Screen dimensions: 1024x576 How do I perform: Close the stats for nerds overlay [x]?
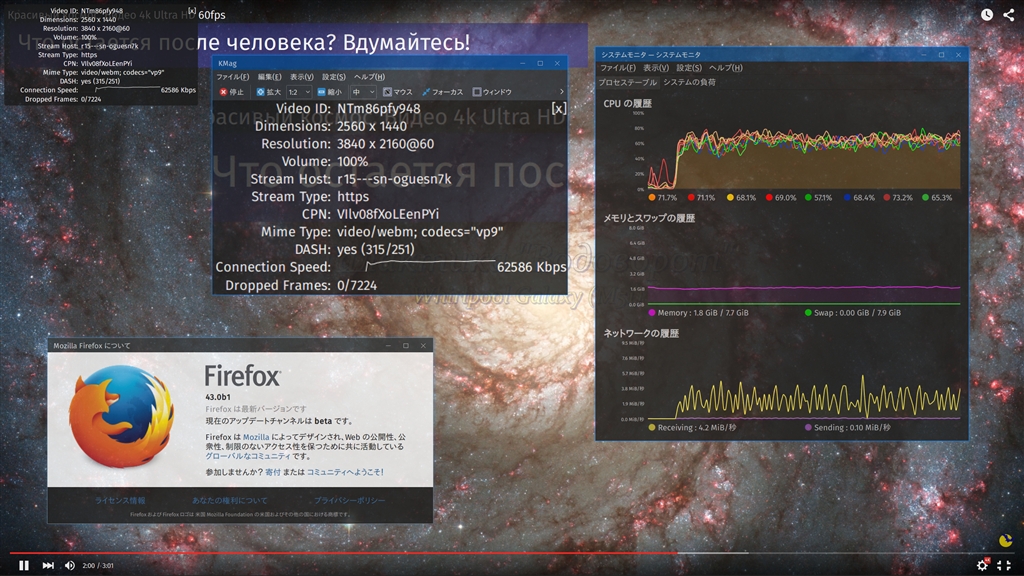(191, 11)
